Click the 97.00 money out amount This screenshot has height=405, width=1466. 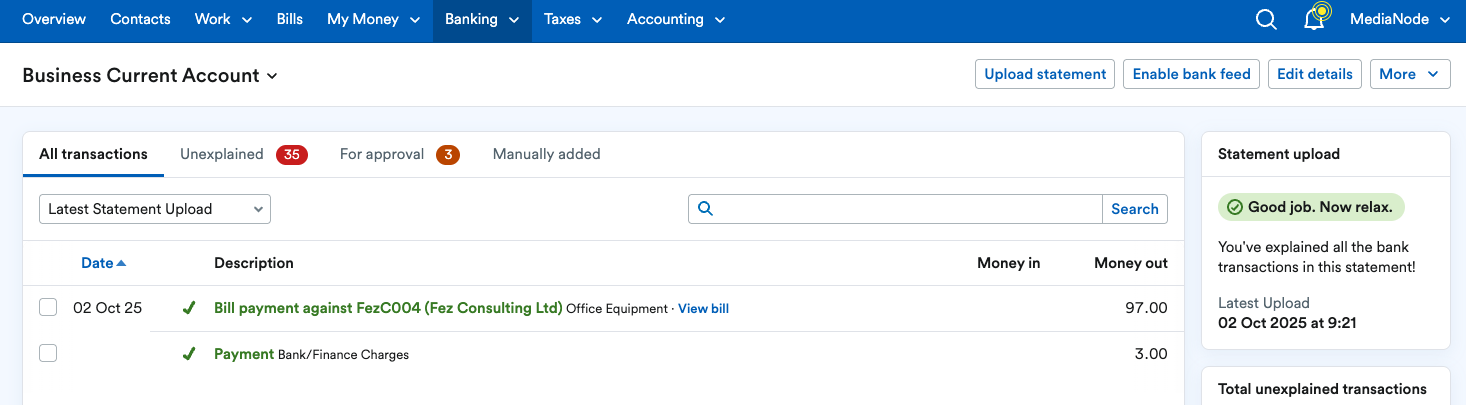point(1146,308)
